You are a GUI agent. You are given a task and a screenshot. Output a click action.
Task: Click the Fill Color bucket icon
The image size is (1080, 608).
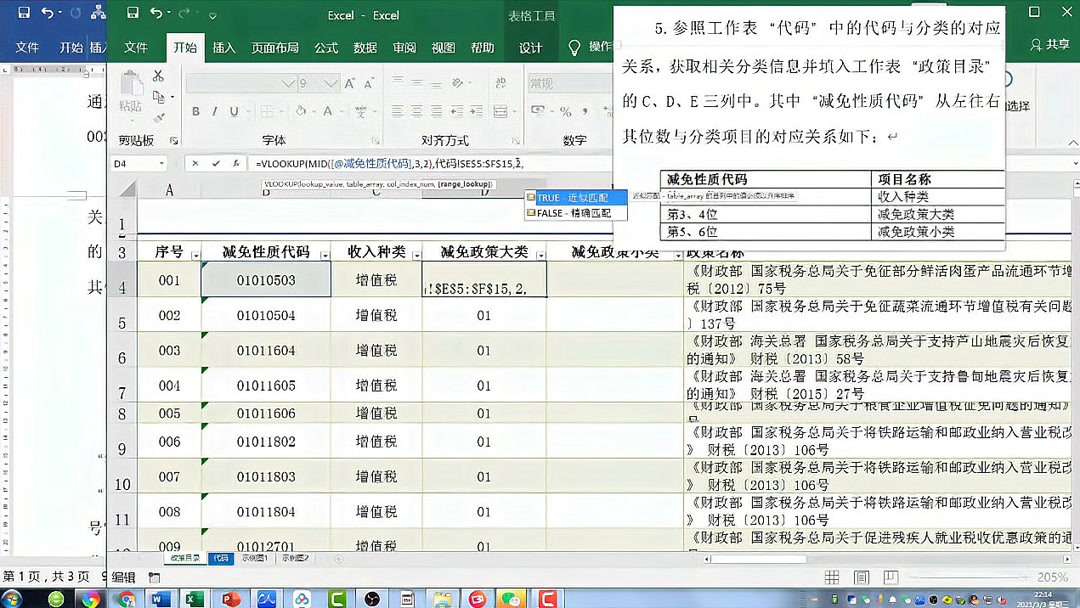click(x=303, y=111)
